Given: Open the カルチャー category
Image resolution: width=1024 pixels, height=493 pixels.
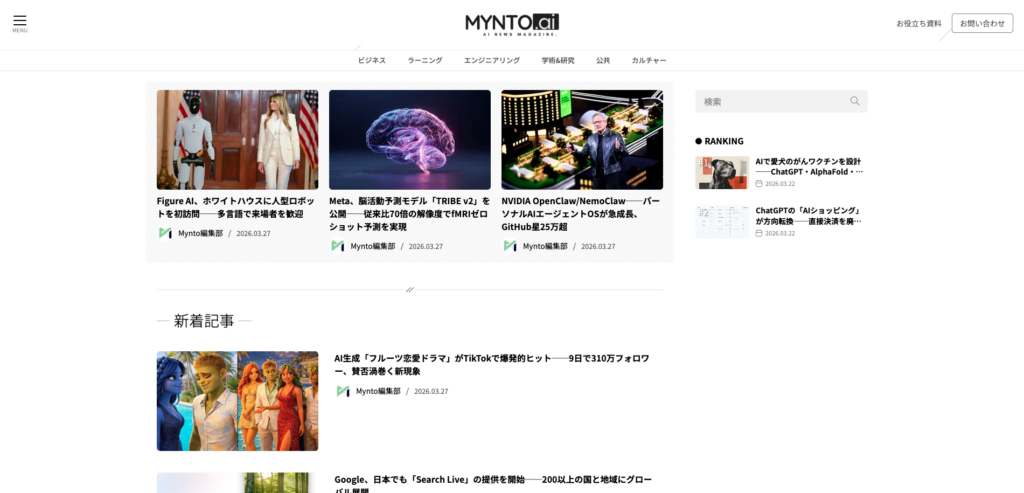Looking at the screenshot, I should click(x=648, y=60).
